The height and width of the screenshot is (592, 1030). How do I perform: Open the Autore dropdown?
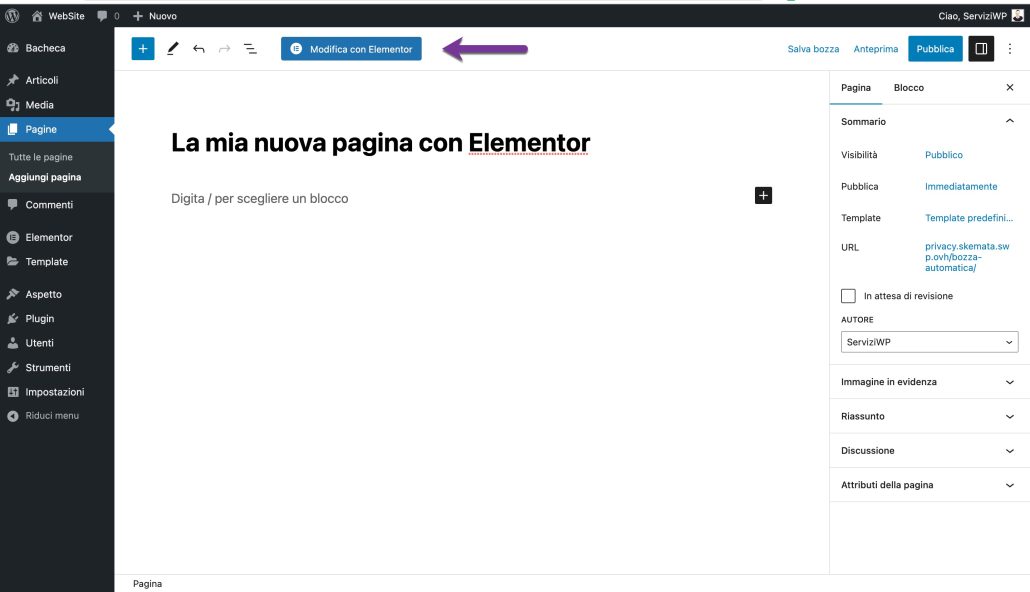(928, 342)
